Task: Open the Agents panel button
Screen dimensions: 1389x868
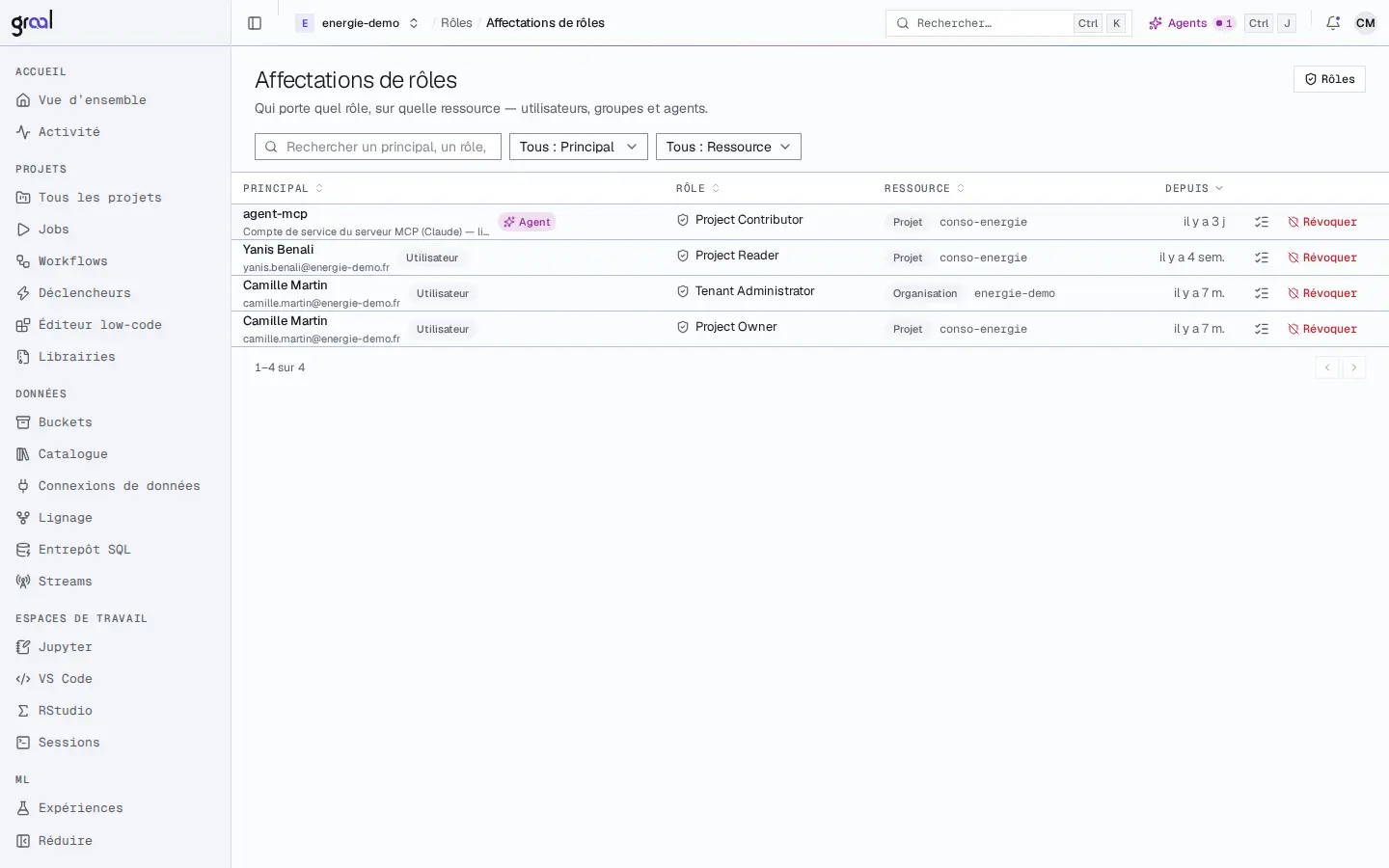Action: pyautogui.click(x=1191, y=23)
